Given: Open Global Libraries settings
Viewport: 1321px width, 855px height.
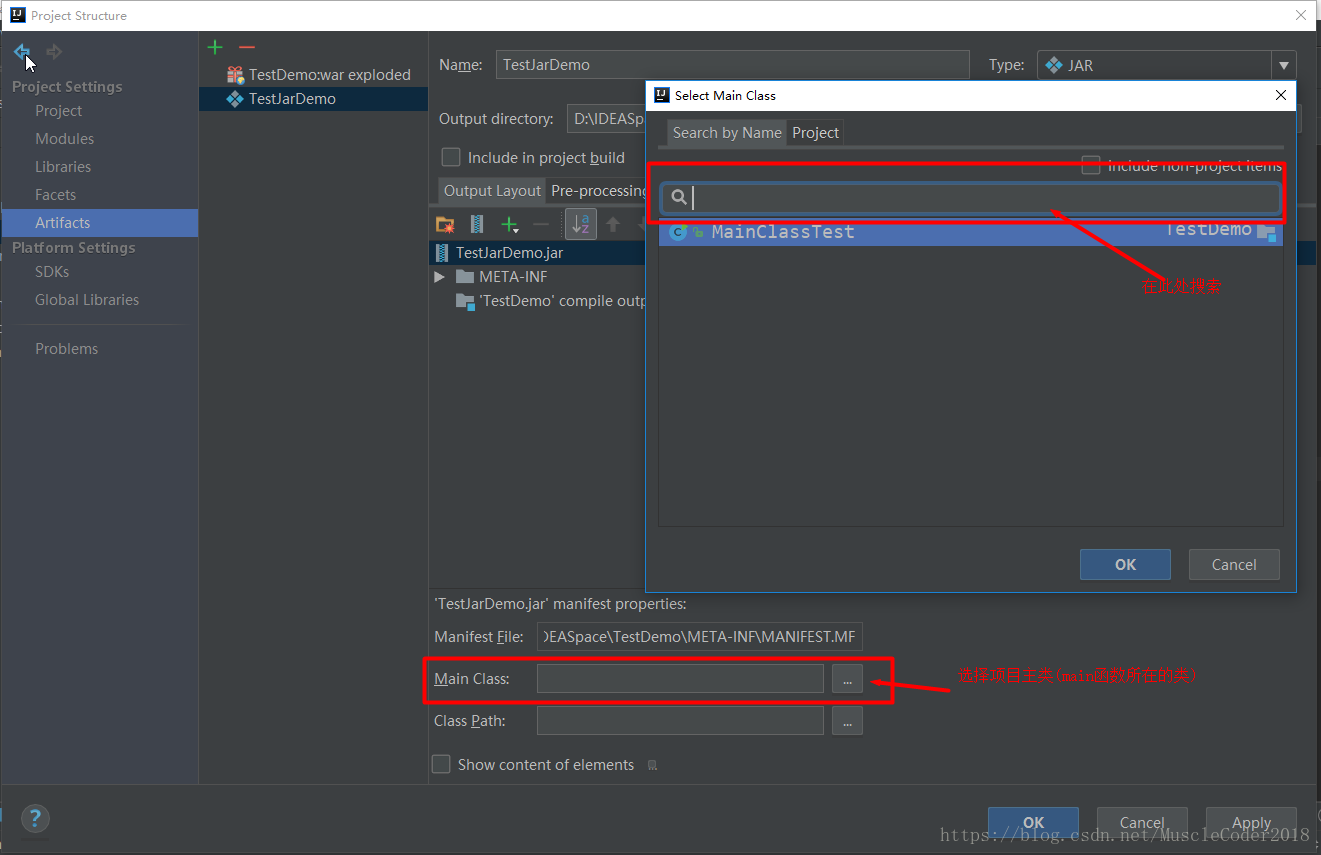Looking at the screenshot, I should 87,300.
